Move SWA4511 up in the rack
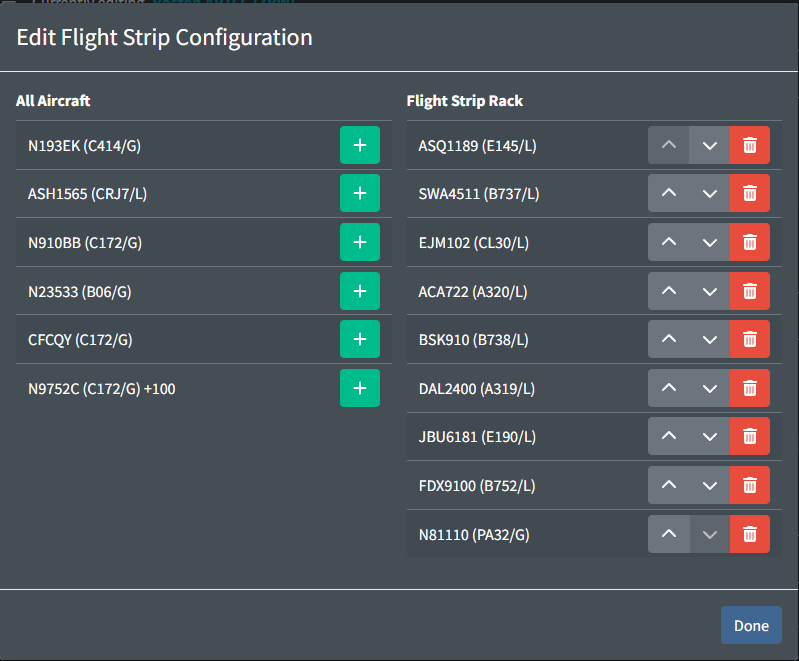This screenshot has width=799, height=661. point(669,193)
